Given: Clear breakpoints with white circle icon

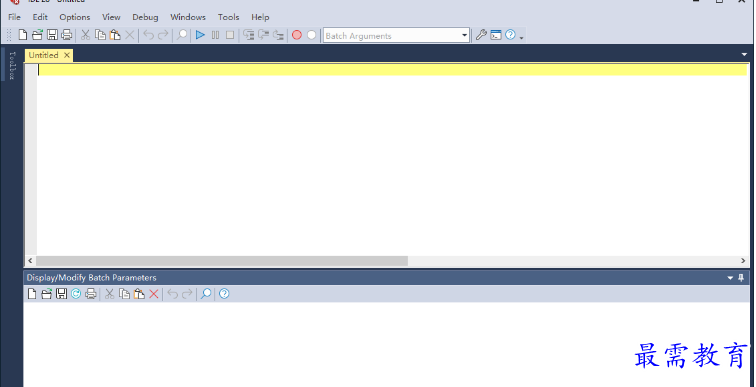Looking at the screenshot, I should pos(312,35).
